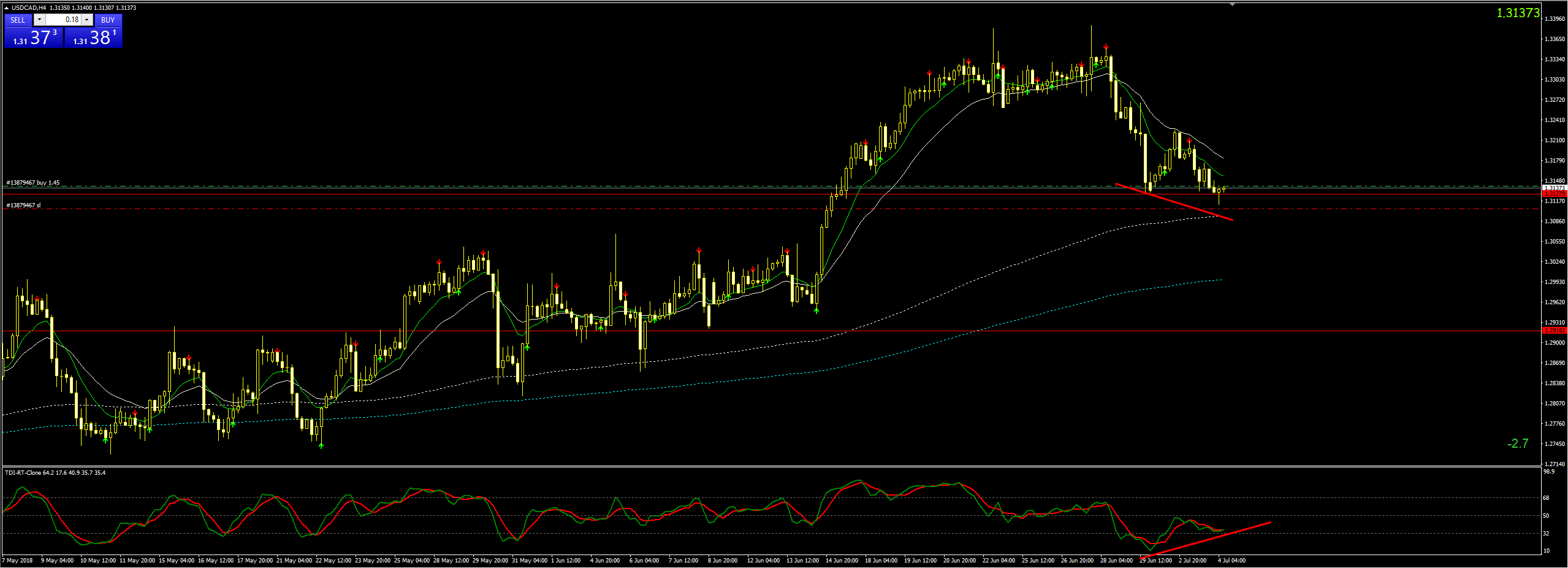Collapse the one-click trading panel triangle
1568x568 pixels.
pos(7,8)
